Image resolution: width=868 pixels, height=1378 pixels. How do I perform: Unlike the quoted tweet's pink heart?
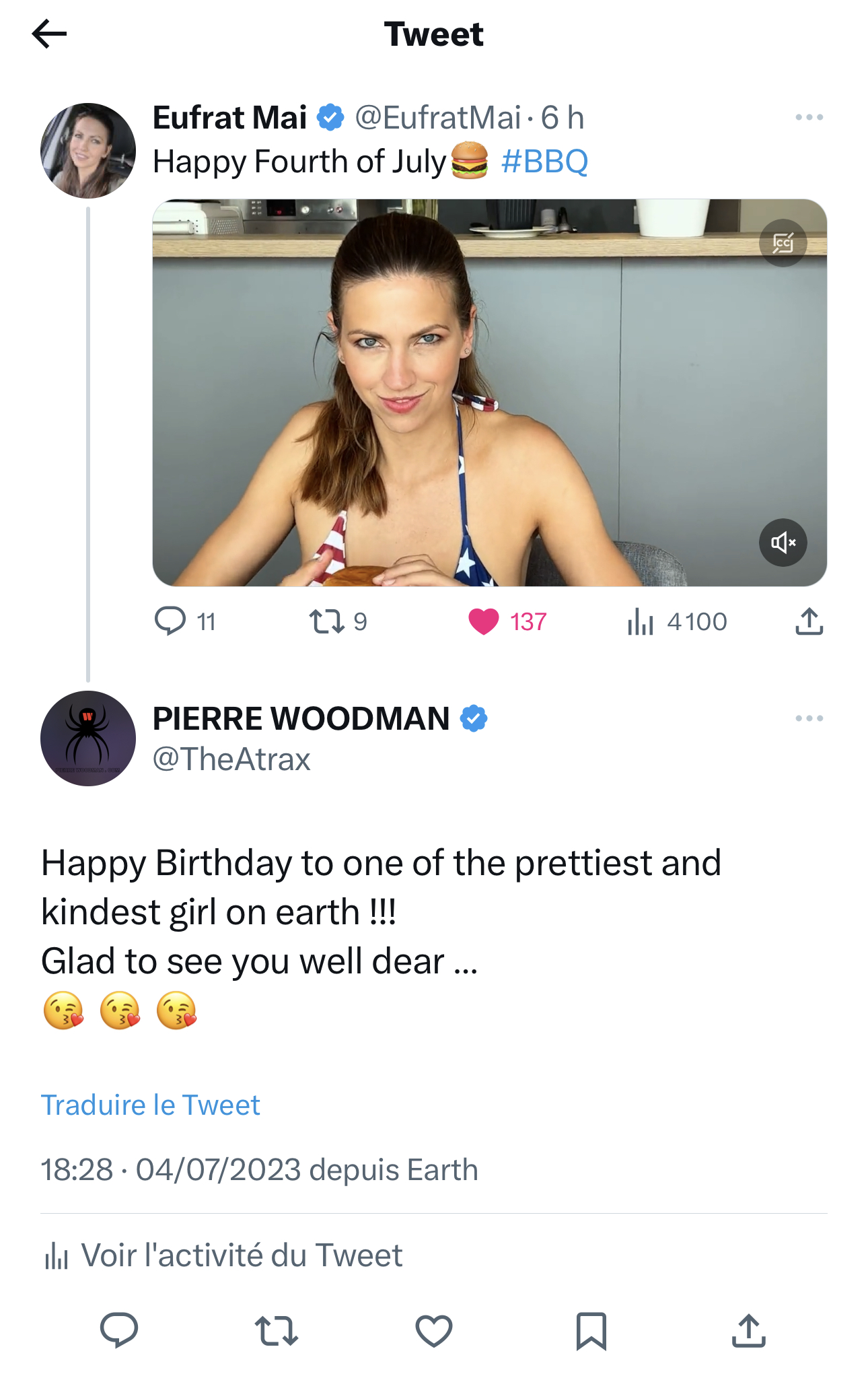coord(484,621)
